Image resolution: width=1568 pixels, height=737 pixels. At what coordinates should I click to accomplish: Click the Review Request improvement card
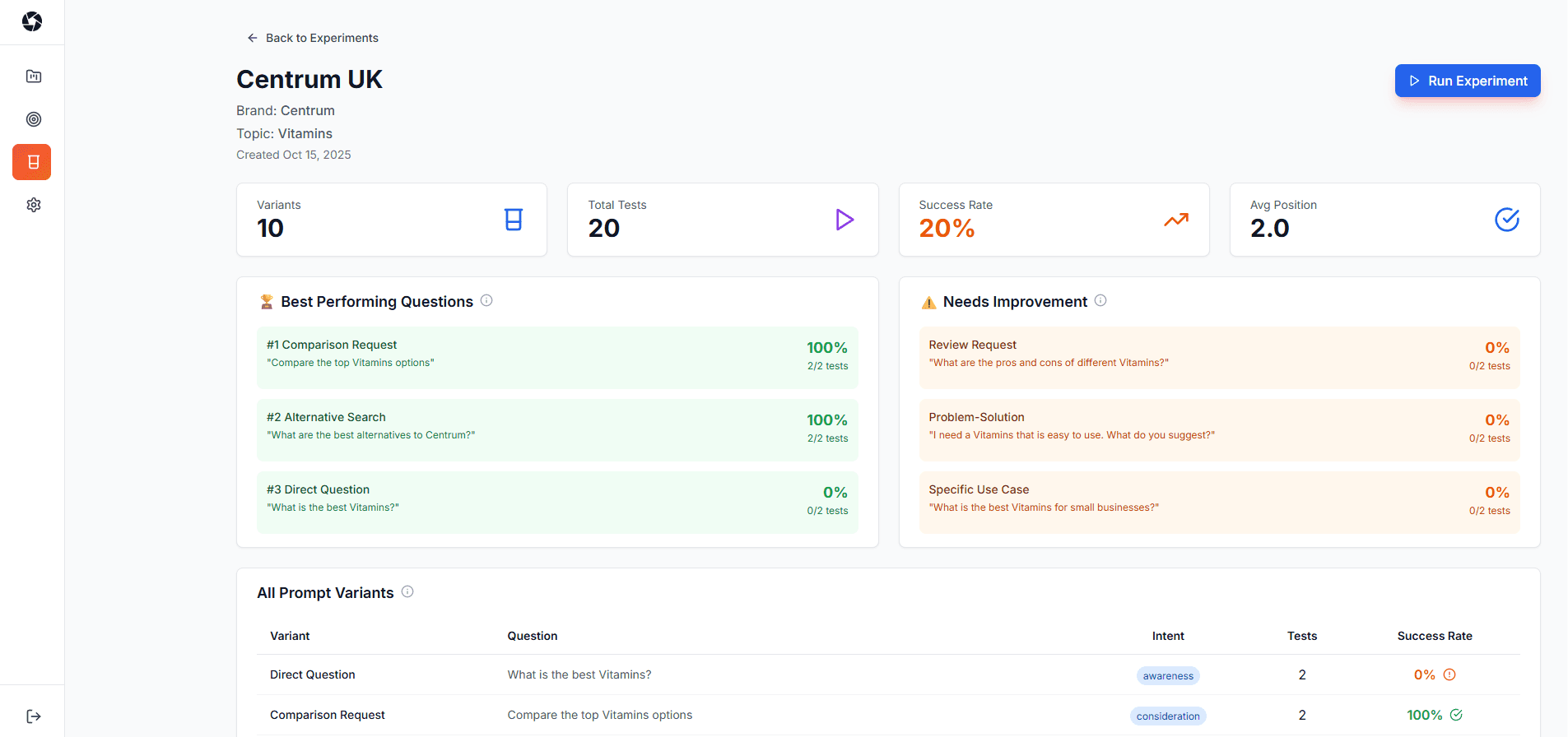point(1218,358)
